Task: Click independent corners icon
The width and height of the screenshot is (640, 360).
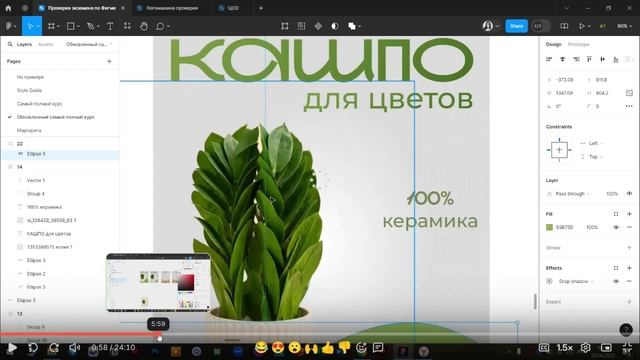Action: [x=629, y=93]
